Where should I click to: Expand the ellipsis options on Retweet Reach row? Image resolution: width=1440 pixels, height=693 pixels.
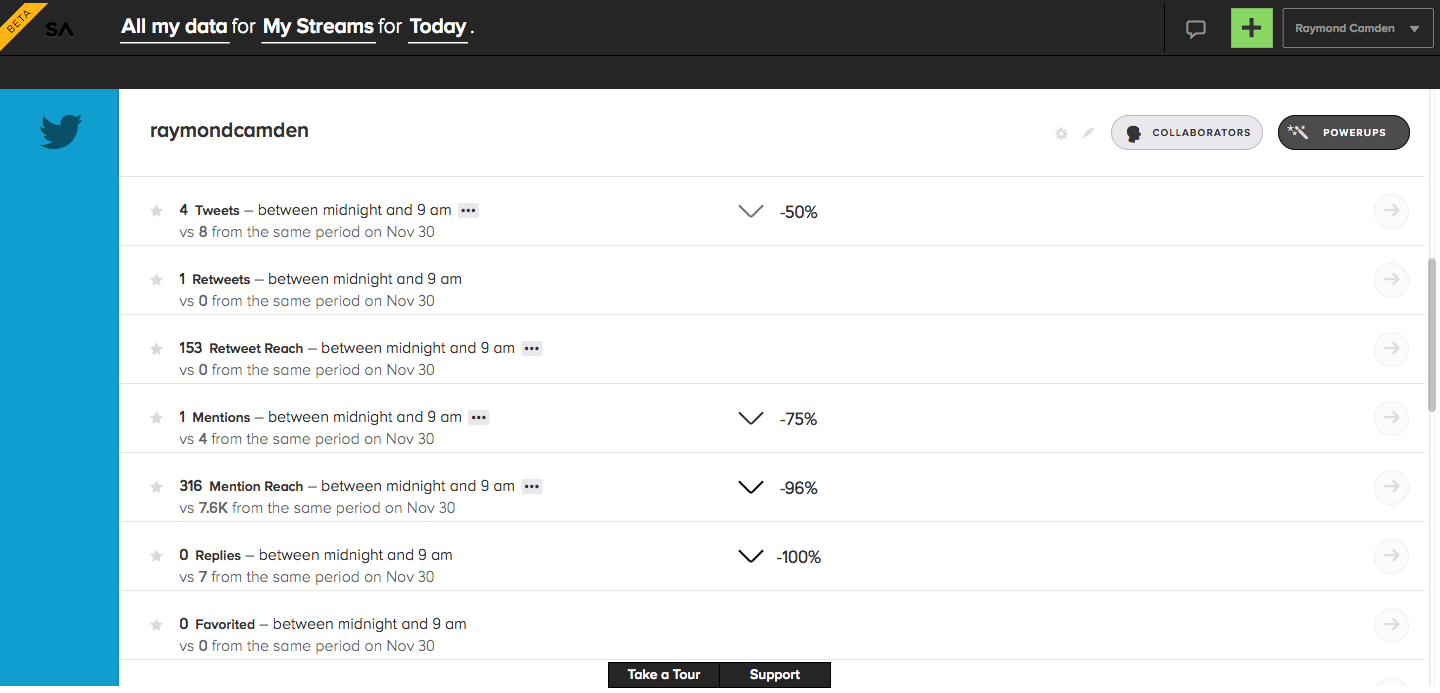(532, 348)
